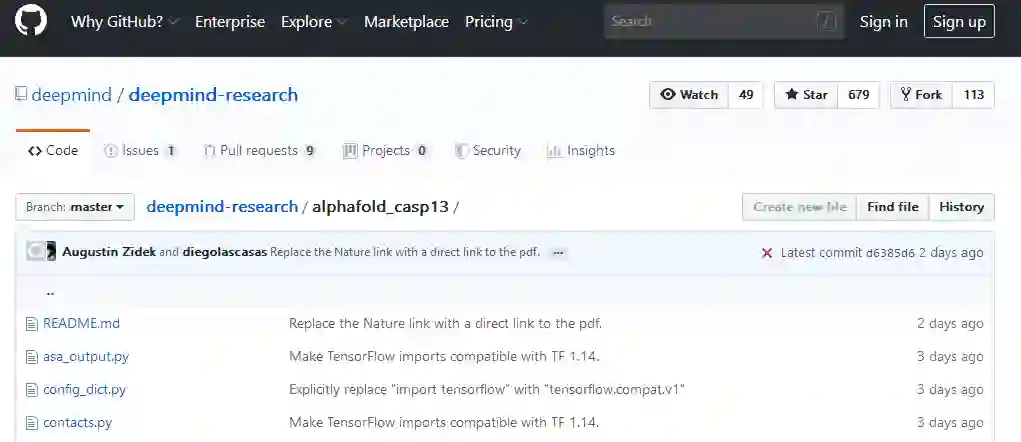Go to parent directory via the ".." link

(50, 293)
